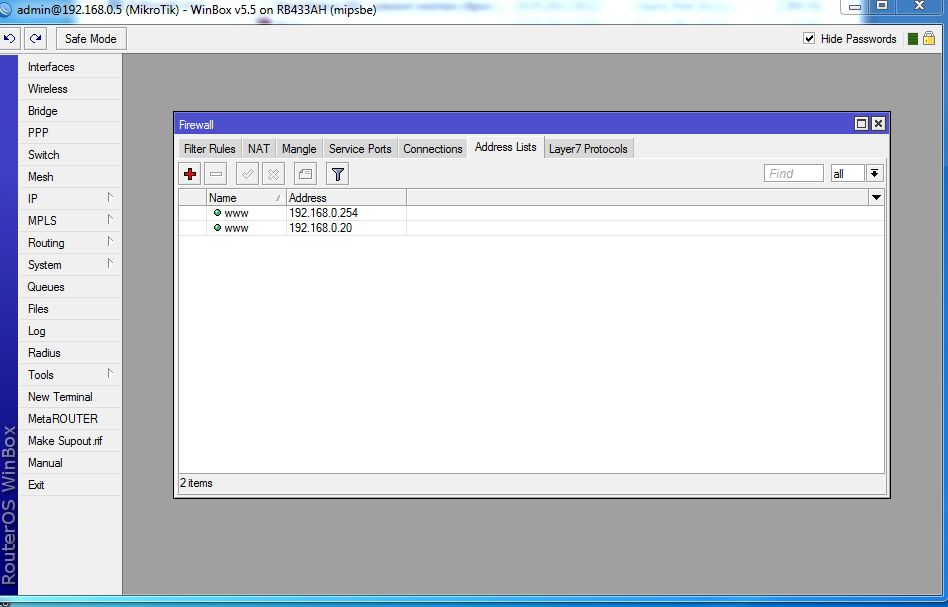Open the column selector dropdown arrow
Screen dimensions: 948x607
(x=876, y=198)
